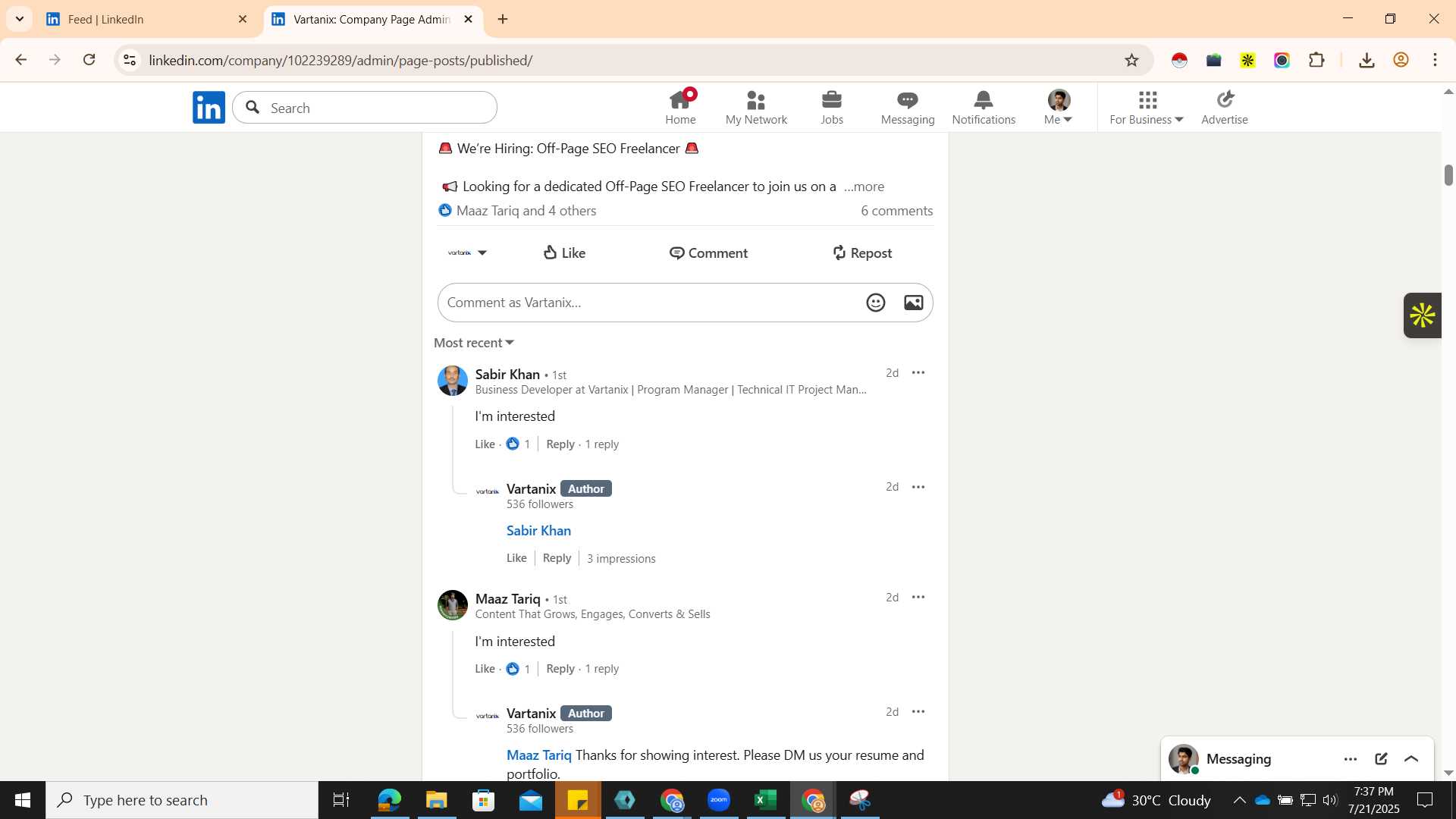This screenshot has width=1456, height=819.
Task: Select Vartanix Company Page Admin tab
Action: click(372, 19)
